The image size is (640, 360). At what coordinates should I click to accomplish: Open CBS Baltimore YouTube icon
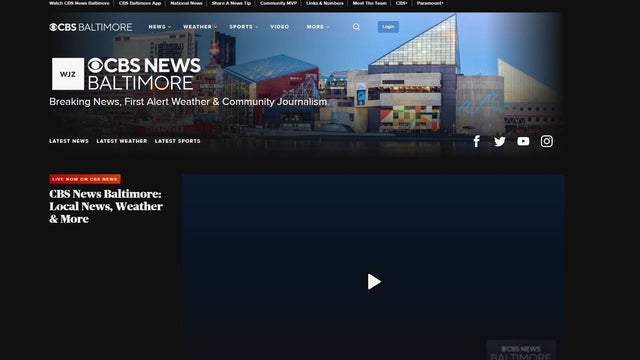click(523, 141)
